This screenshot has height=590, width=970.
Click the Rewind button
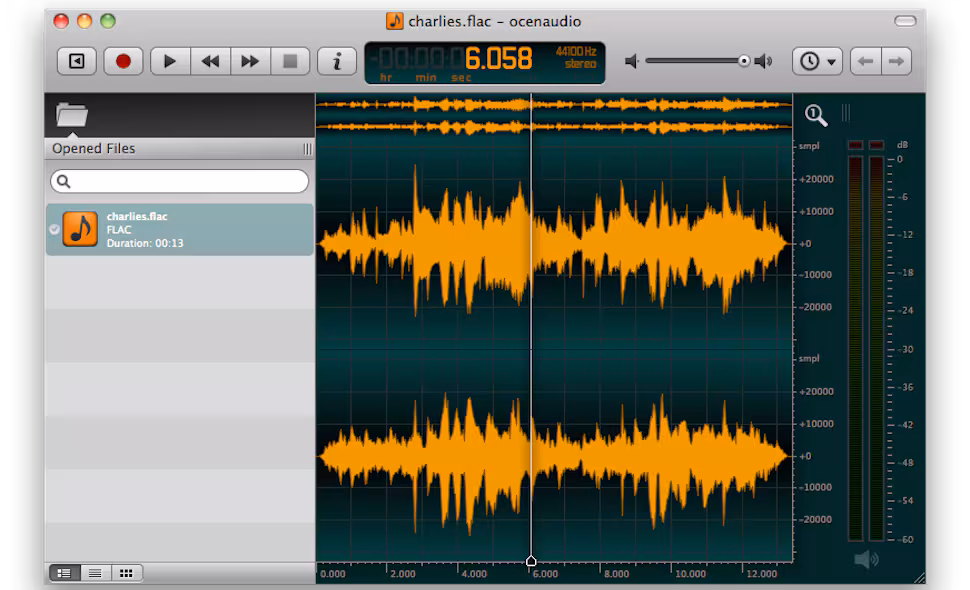coord(210,61)
